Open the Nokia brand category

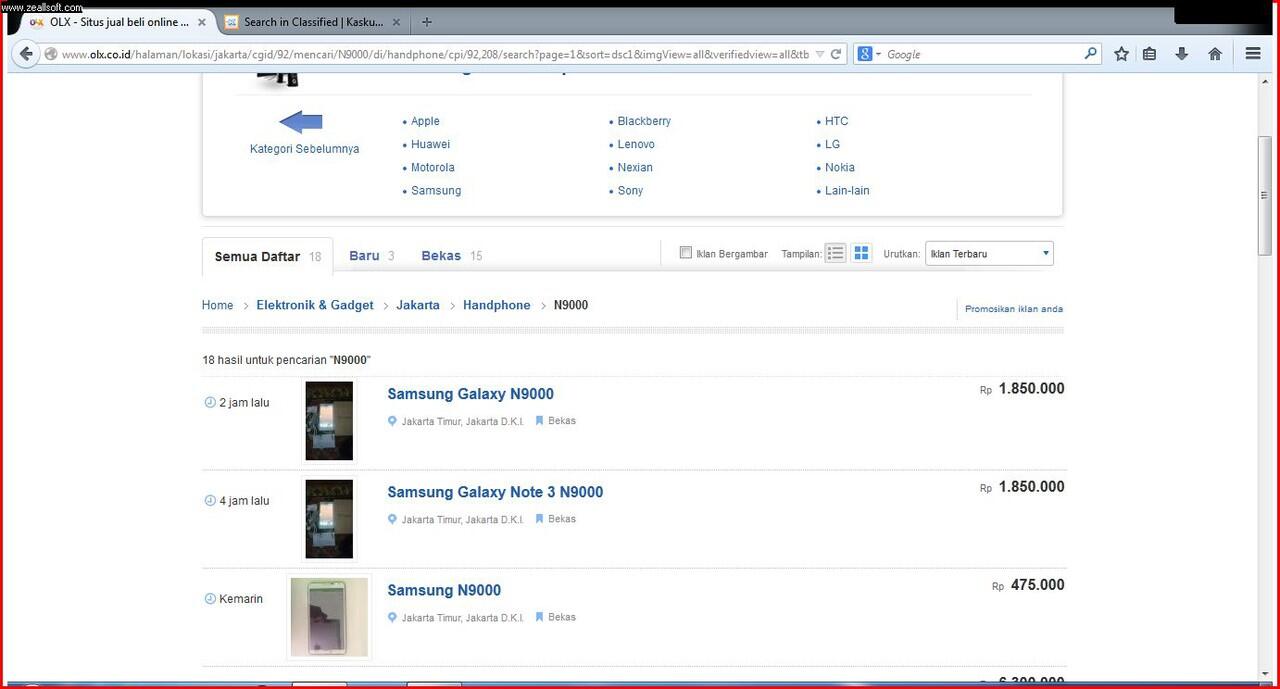[x=840, y=167]
